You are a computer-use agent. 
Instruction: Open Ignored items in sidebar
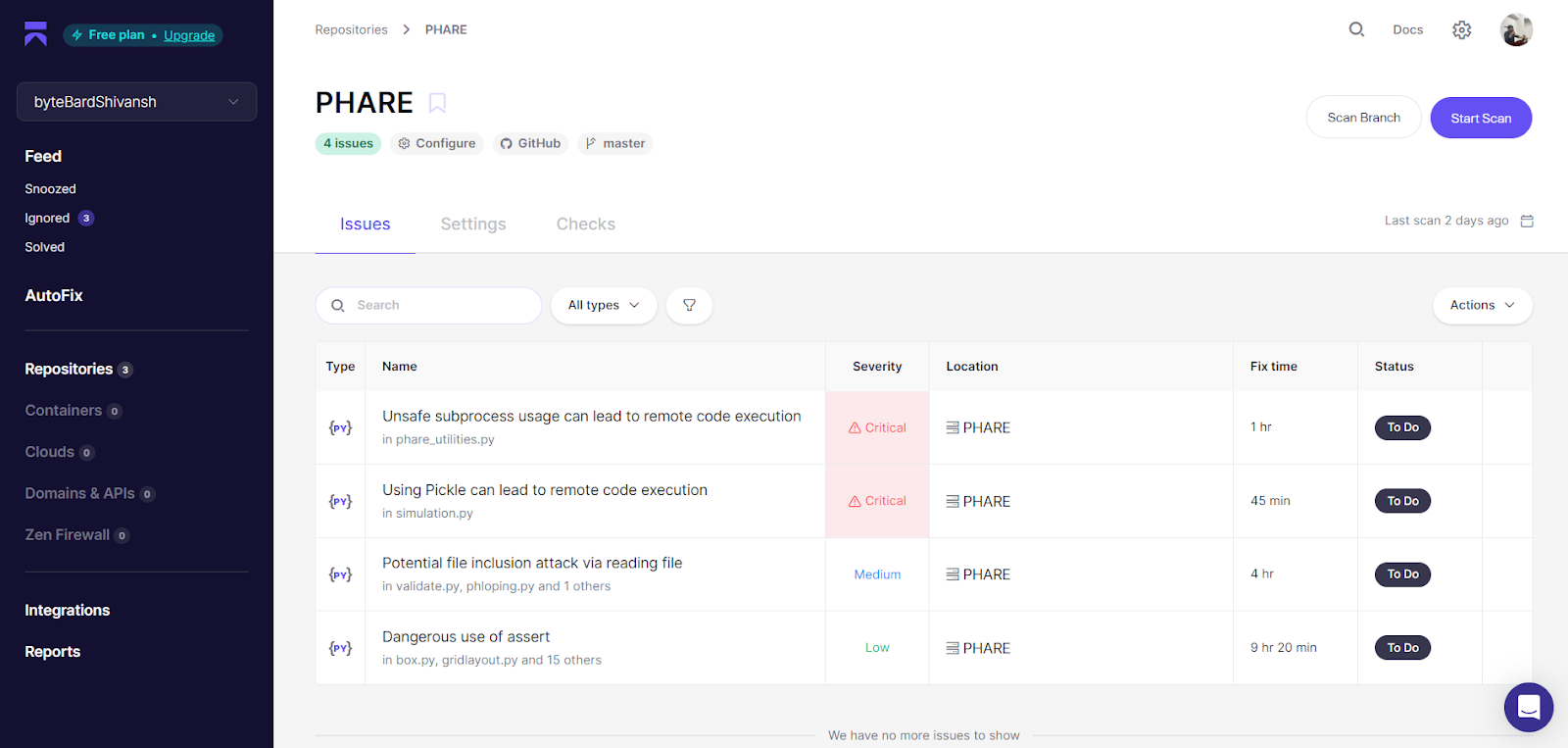(47, 219)
